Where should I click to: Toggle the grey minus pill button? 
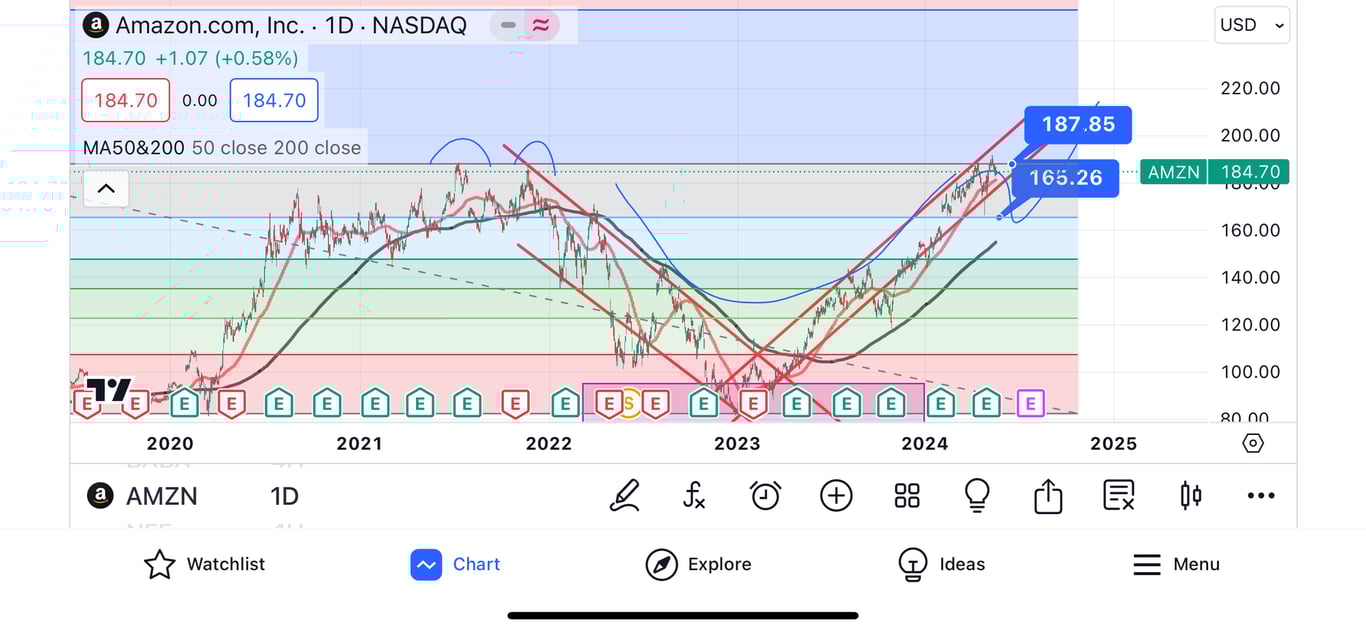tap(508, 25)
